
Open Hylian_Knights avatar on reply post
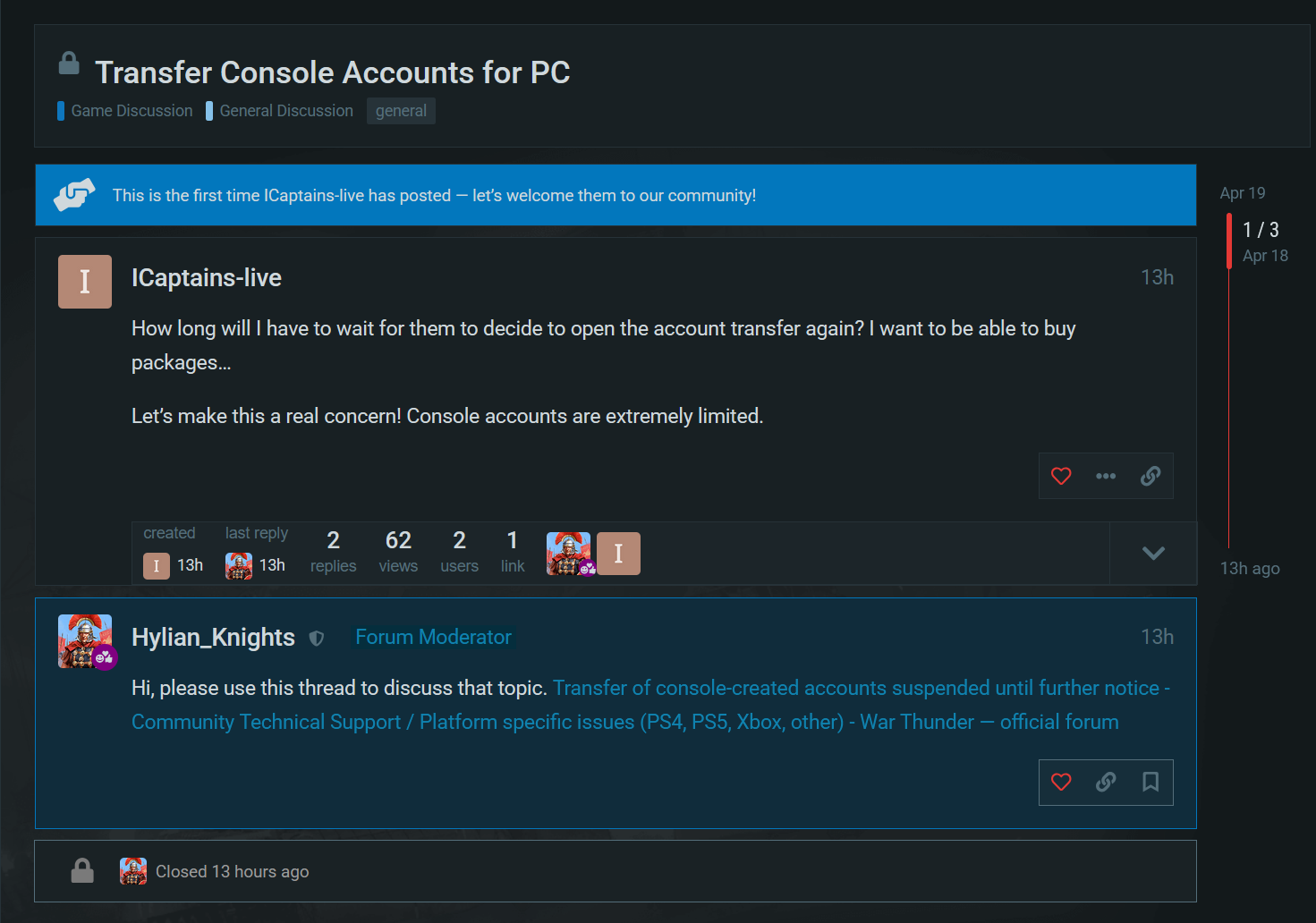[85, 641]
